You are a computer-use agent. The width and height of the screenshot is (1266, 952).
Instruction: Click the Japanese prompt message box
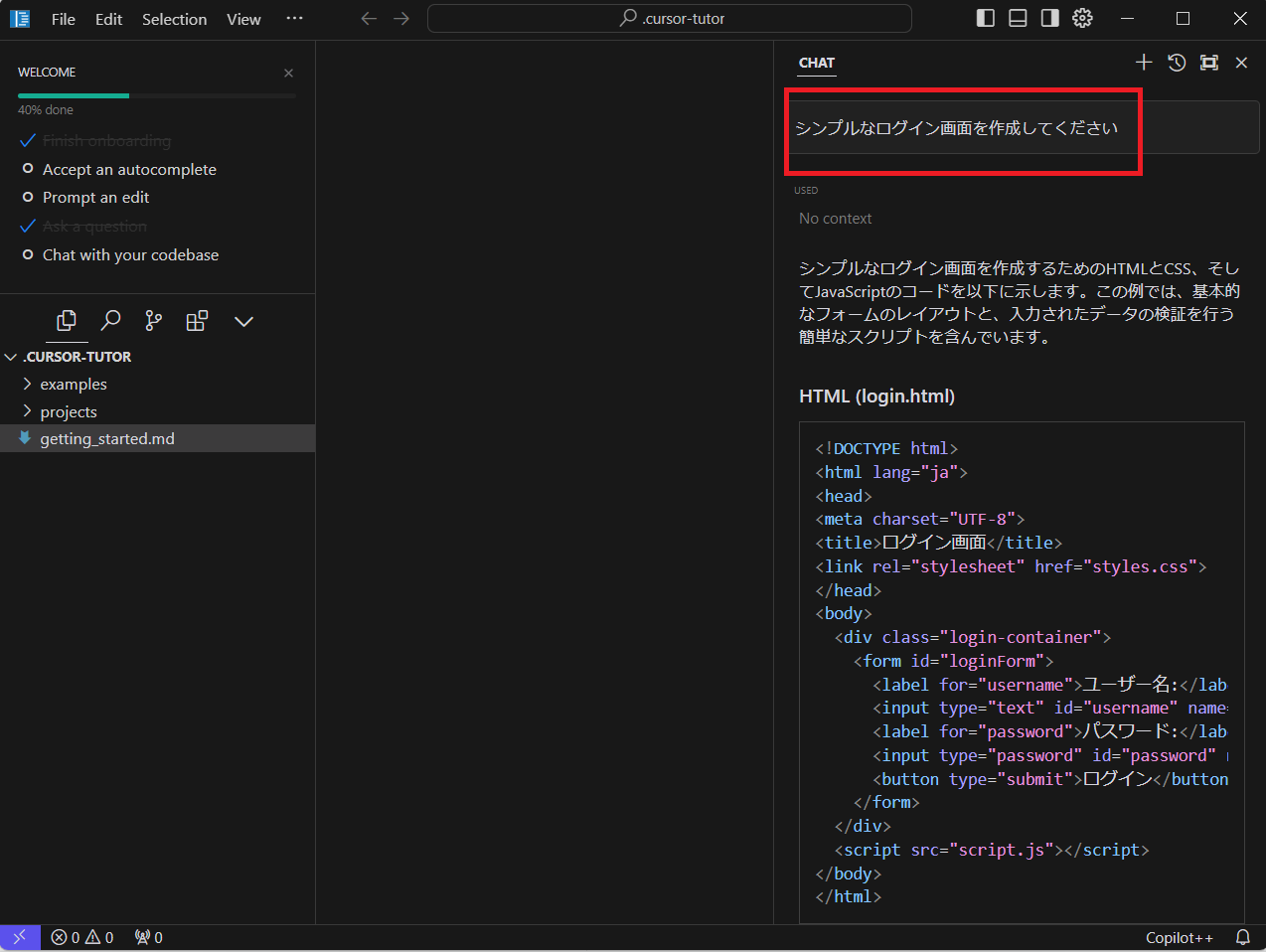coord(1023,128)
